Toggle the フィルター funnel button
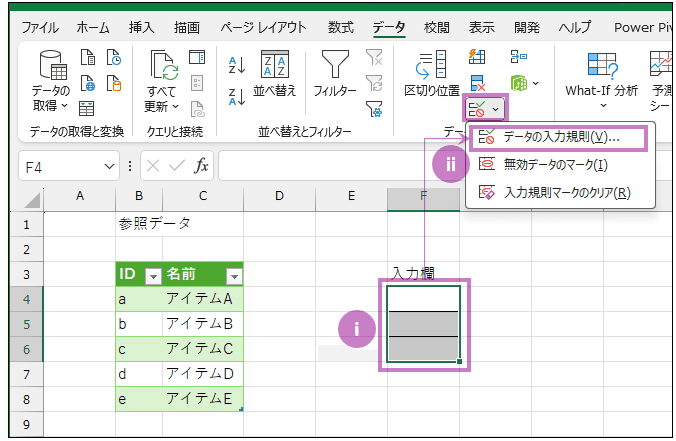Screen dimensions: 676x441 click(335, 73)
